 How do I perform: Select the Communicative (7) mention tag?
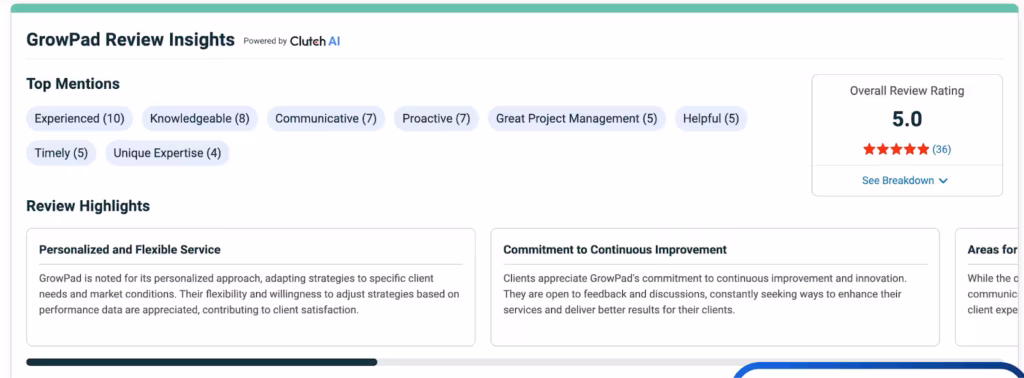click(326, 119)
